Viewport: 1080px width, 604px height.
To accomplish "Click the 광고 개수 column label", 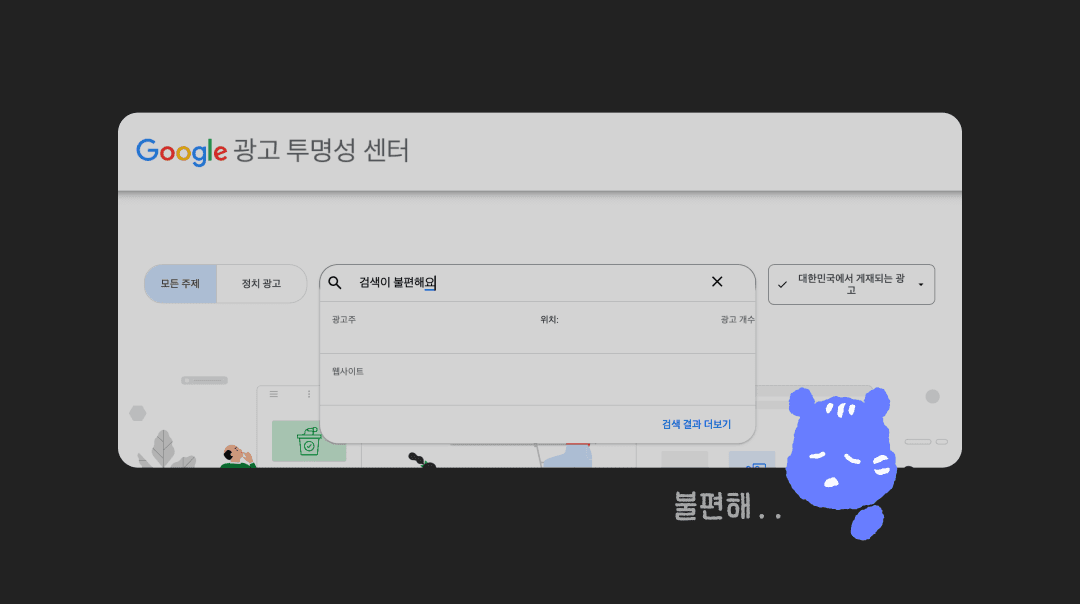I will pyautogui.click(x=737, y=320).
